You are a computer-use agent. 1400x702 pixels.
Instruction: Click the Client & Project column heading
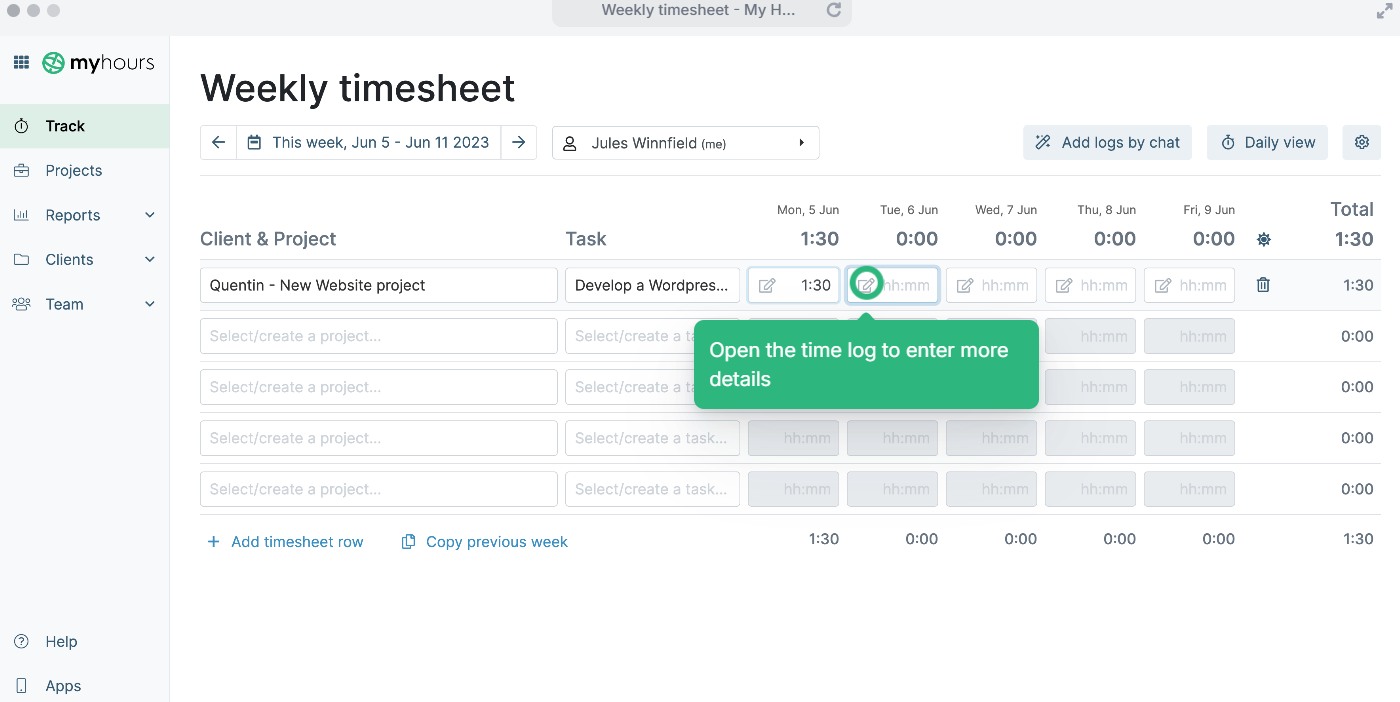(268, 239)
